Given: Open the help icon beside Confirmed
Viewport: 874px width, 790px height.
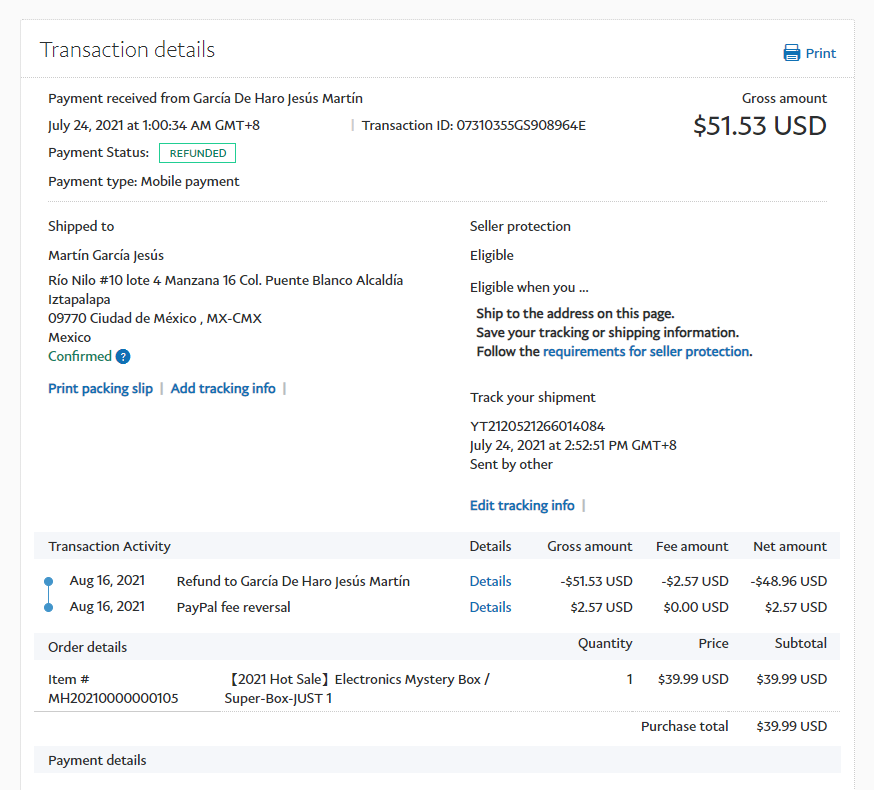Looking at the screenshot, I should pyautogui.click(x=123, y=357).
